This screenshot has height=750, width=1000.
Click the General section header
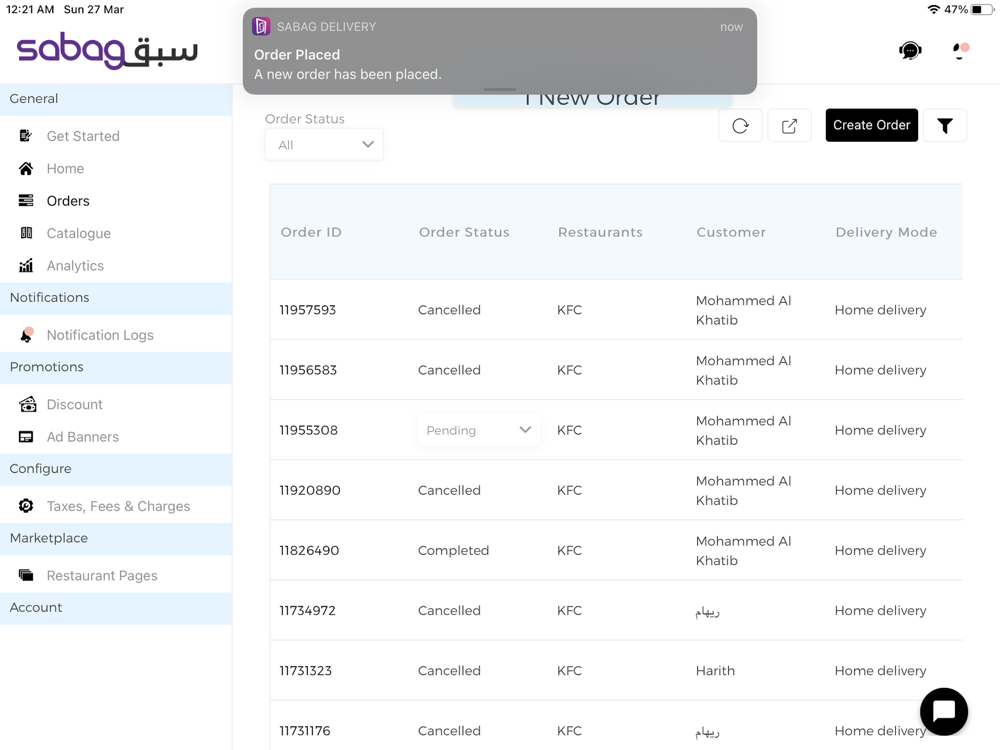(x=116, y=99)
